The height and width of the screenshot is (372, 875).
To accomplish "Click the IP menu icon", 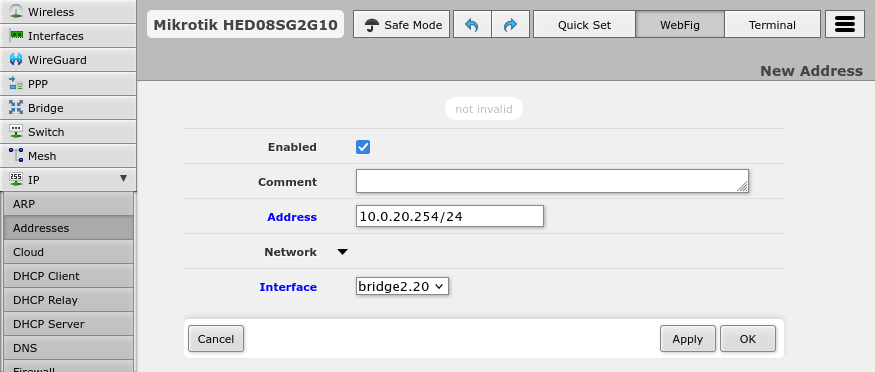I will [x=16, y=180].
